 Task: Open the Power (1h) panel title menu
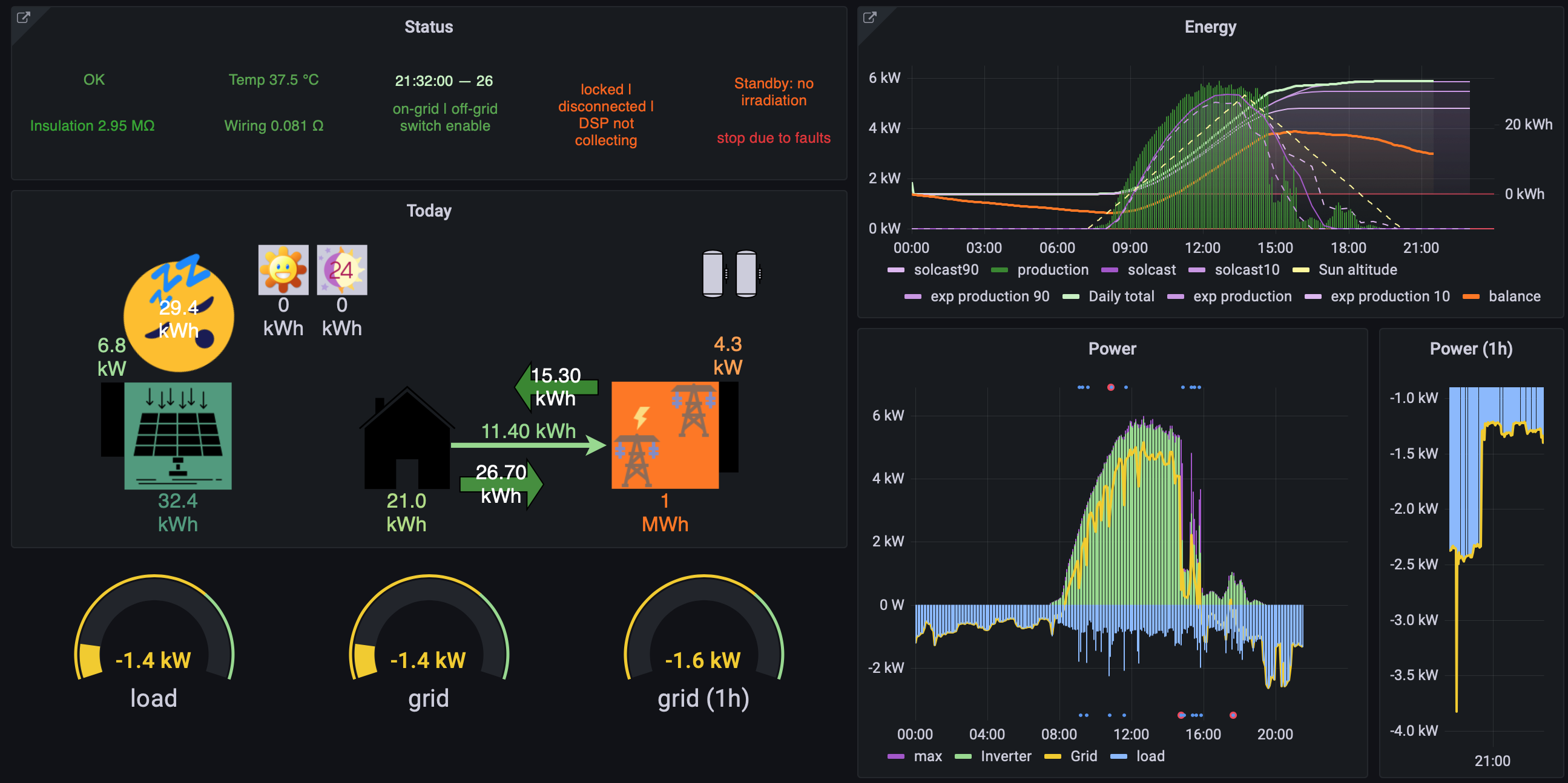point(1471,349)
